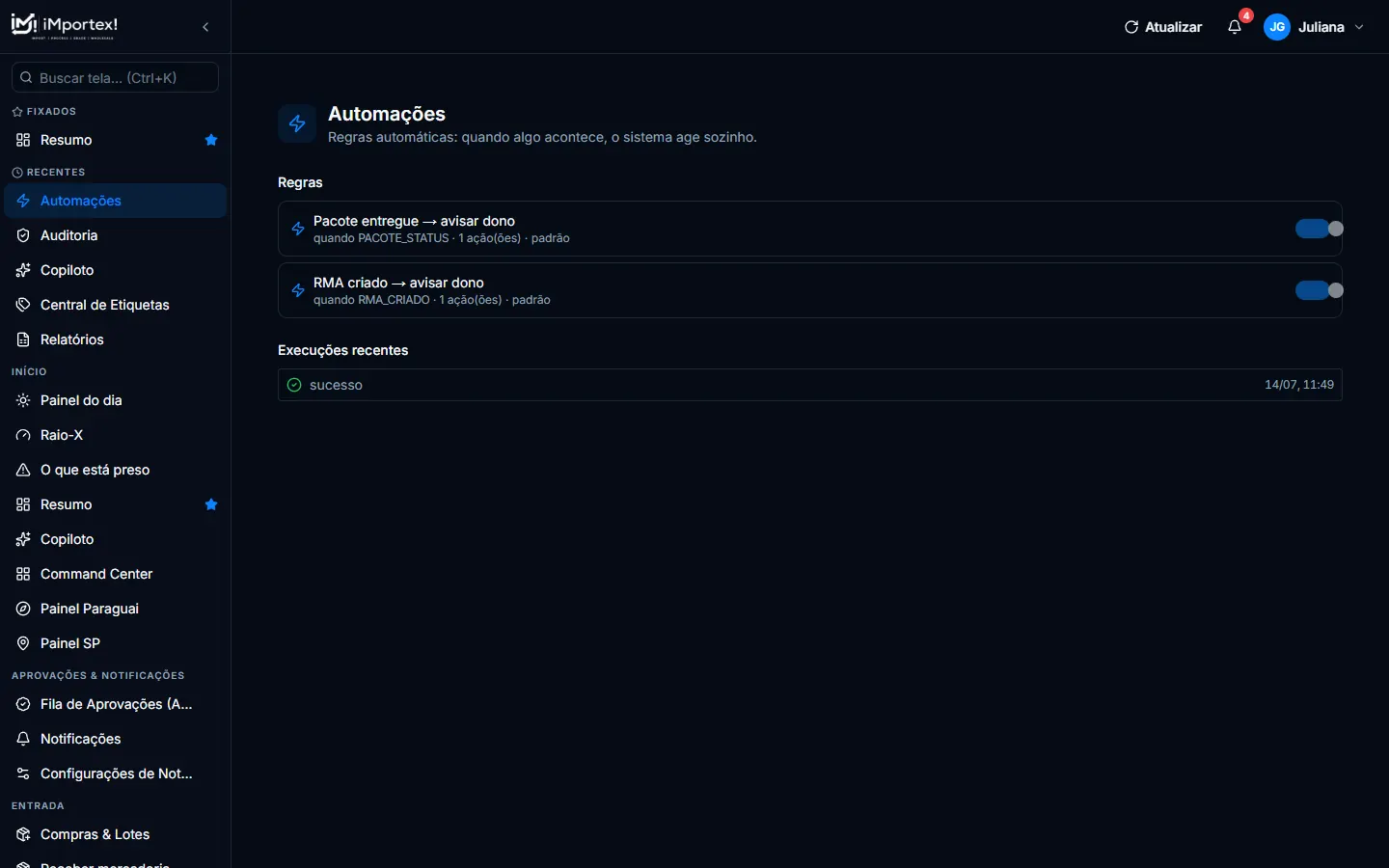Click the Atualizar refresh button
The height and width of the screenshot is (868, 1389).
(x=1163, y=27)
